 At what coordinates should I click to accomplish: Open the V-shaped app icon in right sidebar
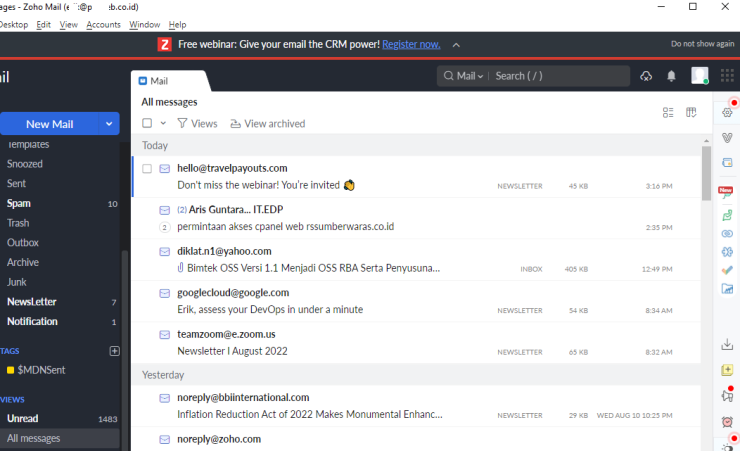pyautogui.click(x=727, y=137)
